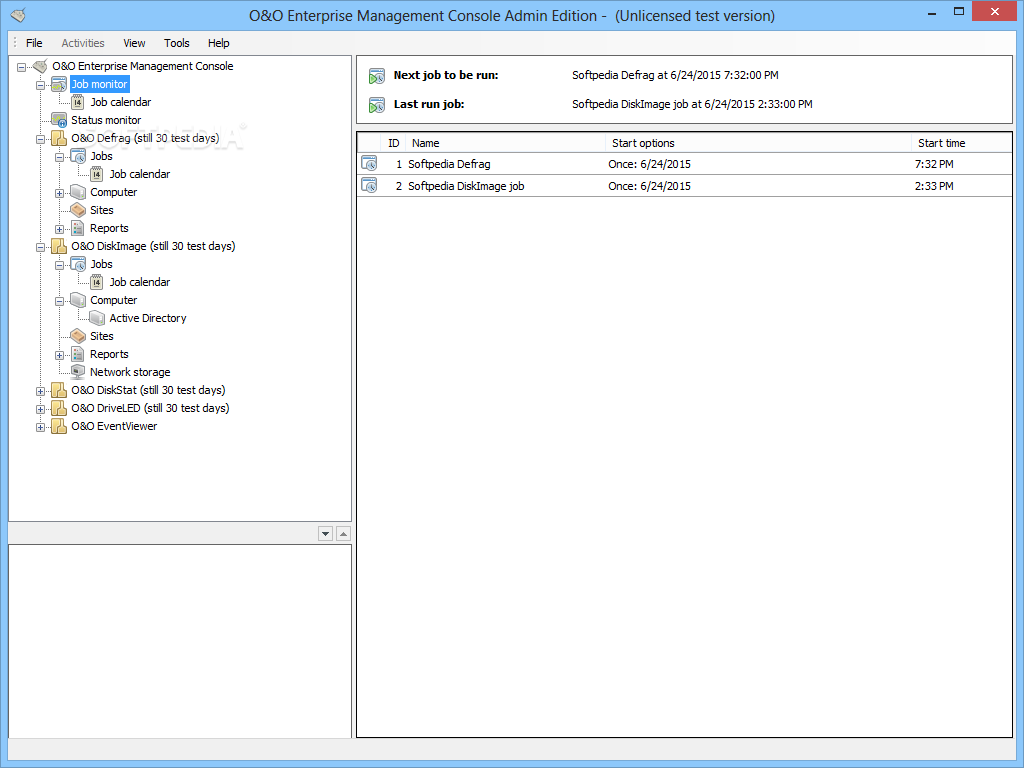1024x768 pixels.
Task: Click the 'Once: 6/24/2015' cell for Softpedia Defrag
Action: tap(649, 164)
